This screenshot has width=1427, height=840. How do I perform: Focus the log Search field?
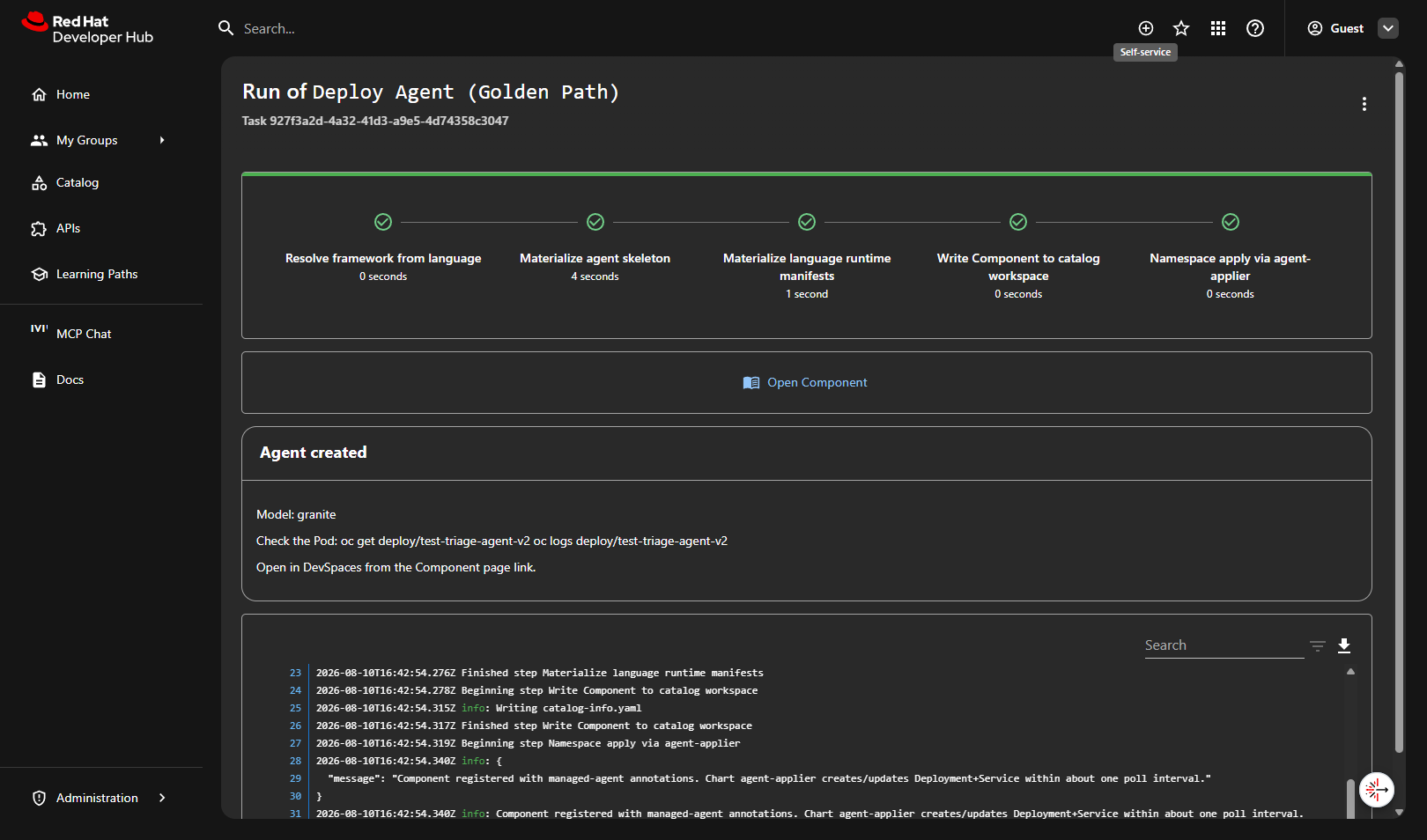click(x=1224, y=645)
